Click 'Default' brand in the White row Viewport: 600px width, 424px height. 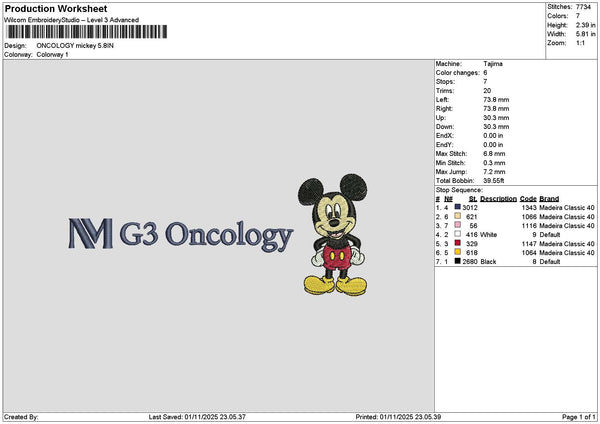pos(550,235)
